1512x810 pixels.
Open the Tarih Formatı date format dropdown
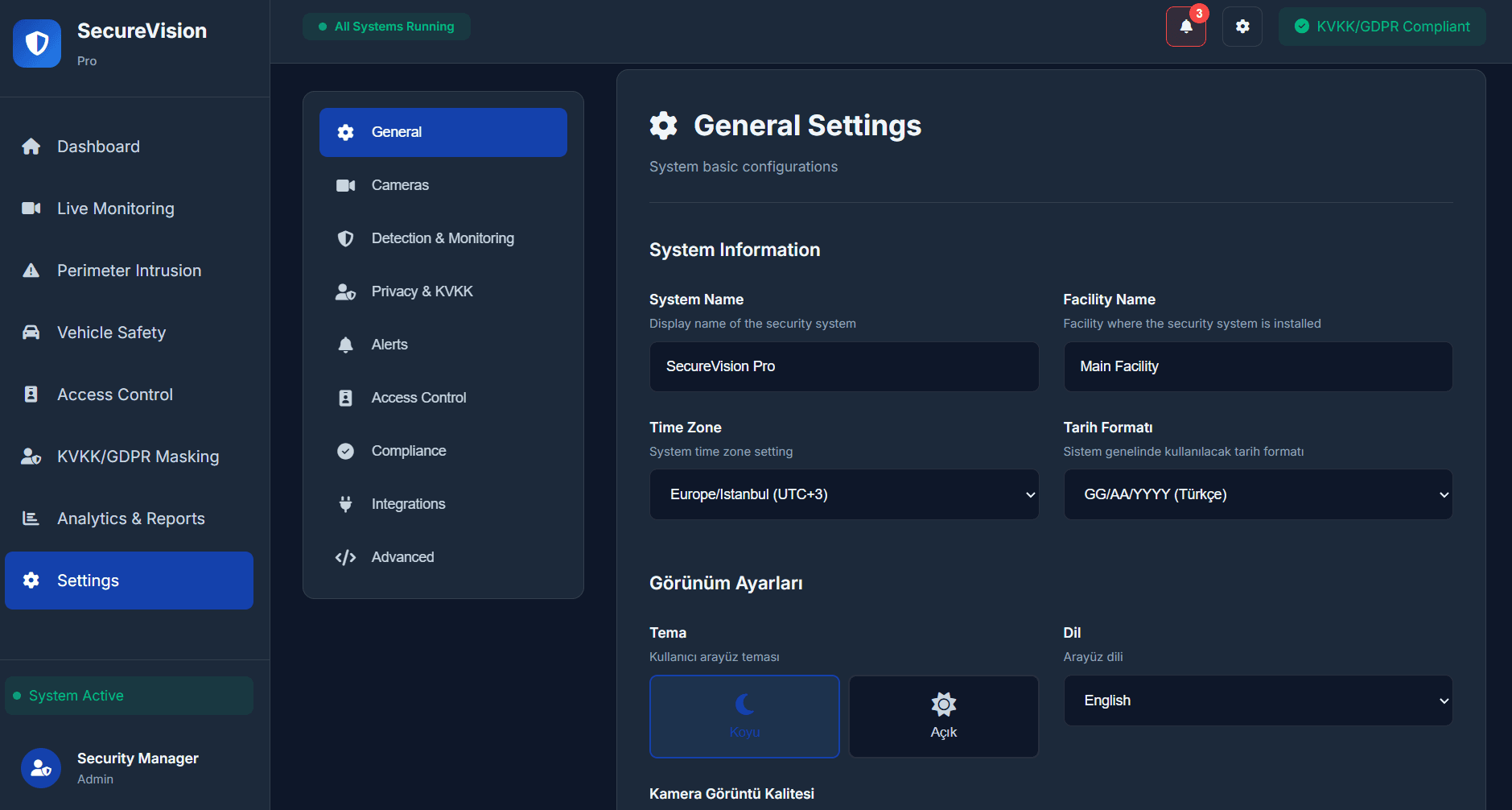(1257, 494)
